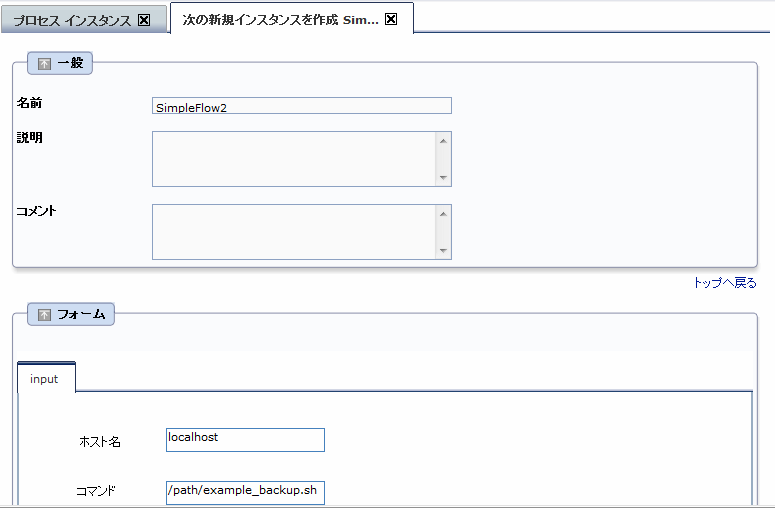Switch to プロセス インスタンス tab

pyautogui.click(x=72, y=20)
